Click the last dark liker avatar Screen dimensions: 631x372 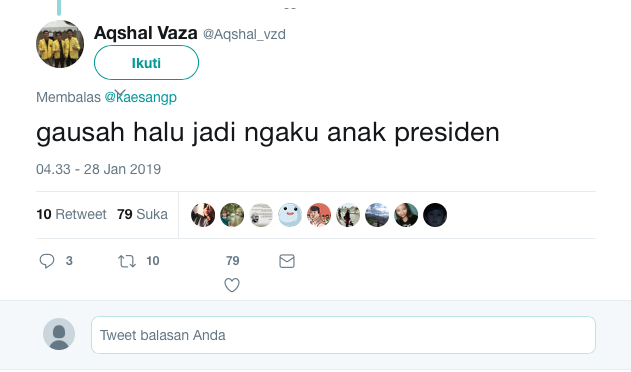point(435,215)
